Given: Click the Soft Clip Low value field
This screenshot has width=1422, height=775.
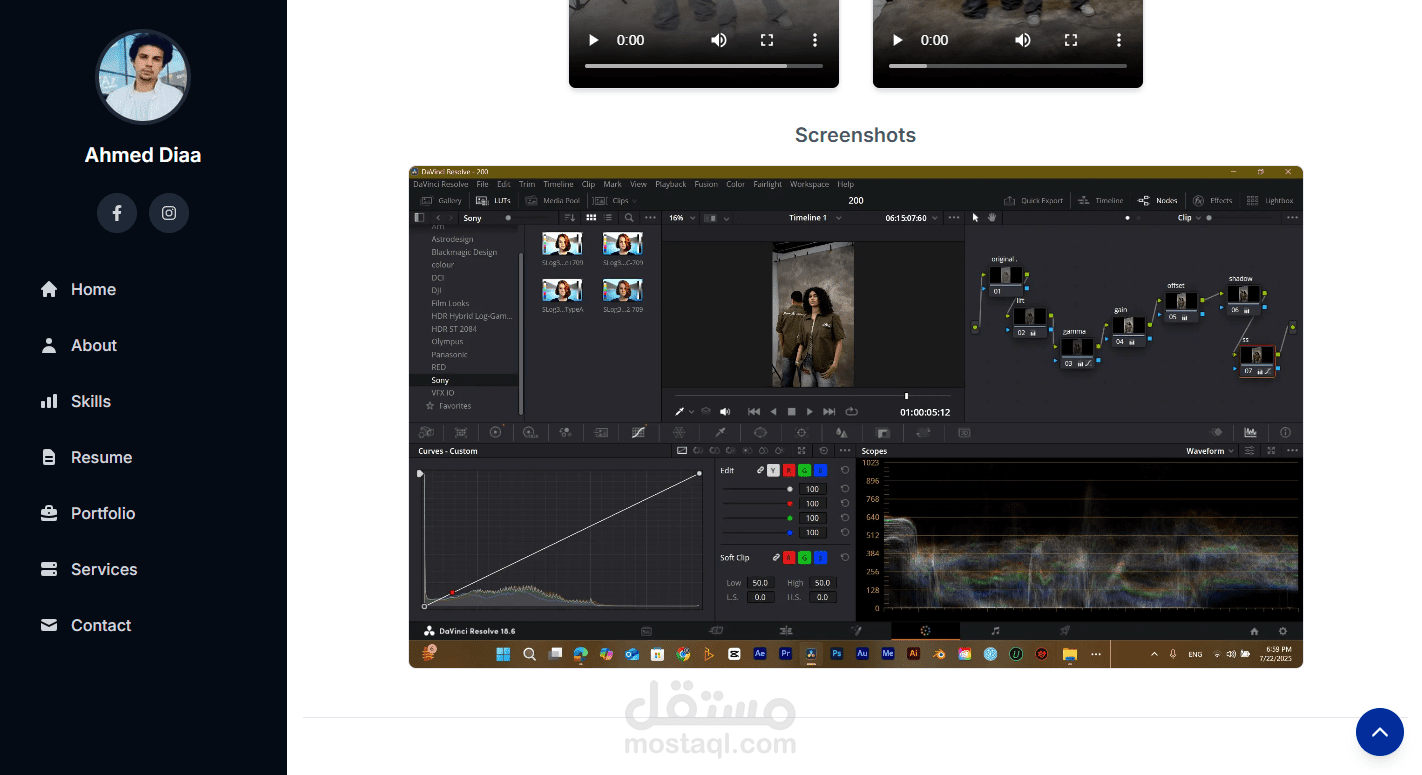Looking at the screenshot, I should 761,582.
